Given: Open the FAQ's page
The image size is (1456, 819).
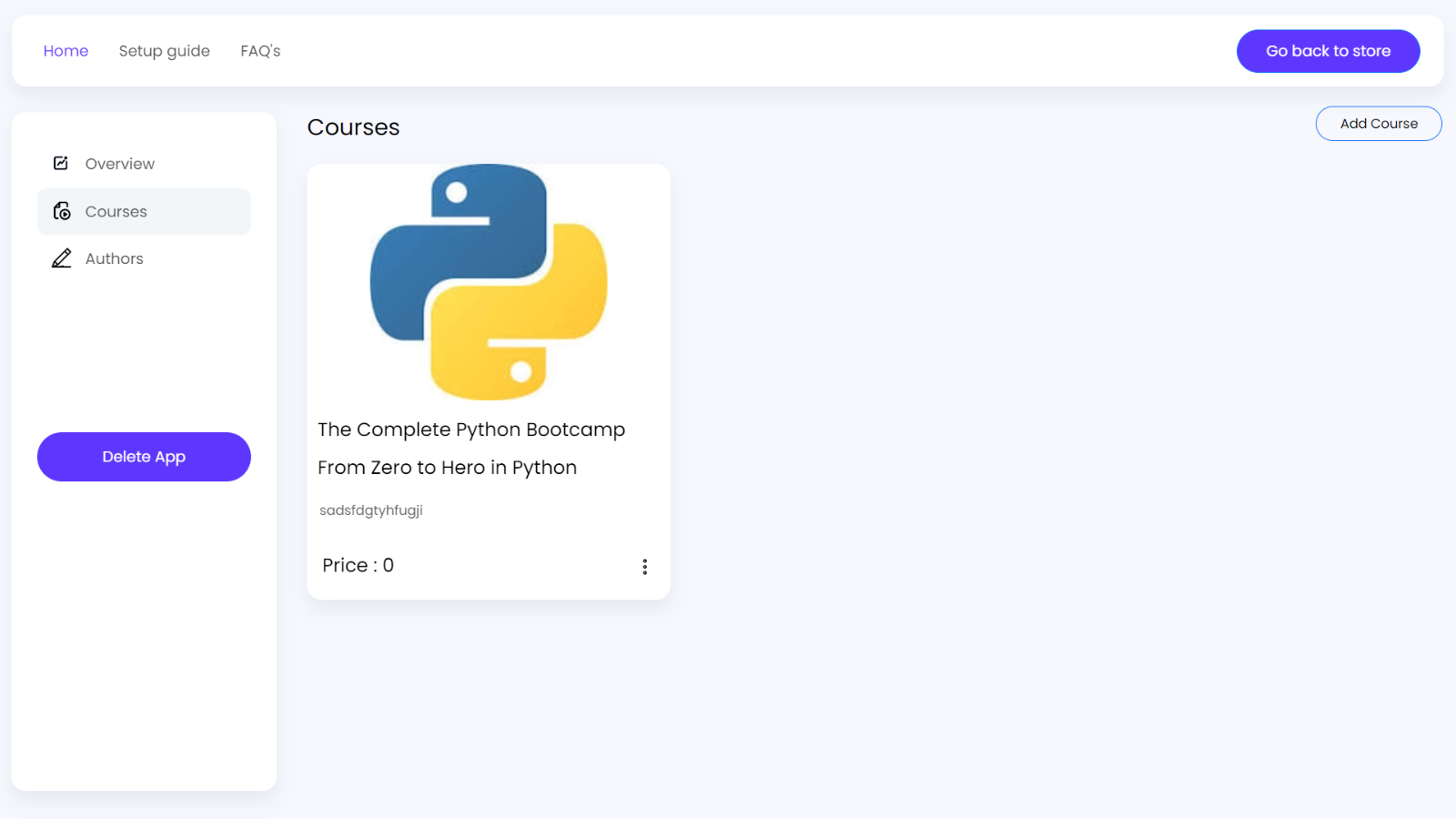Looking at the screenshot, I should [x=260, y=51].
